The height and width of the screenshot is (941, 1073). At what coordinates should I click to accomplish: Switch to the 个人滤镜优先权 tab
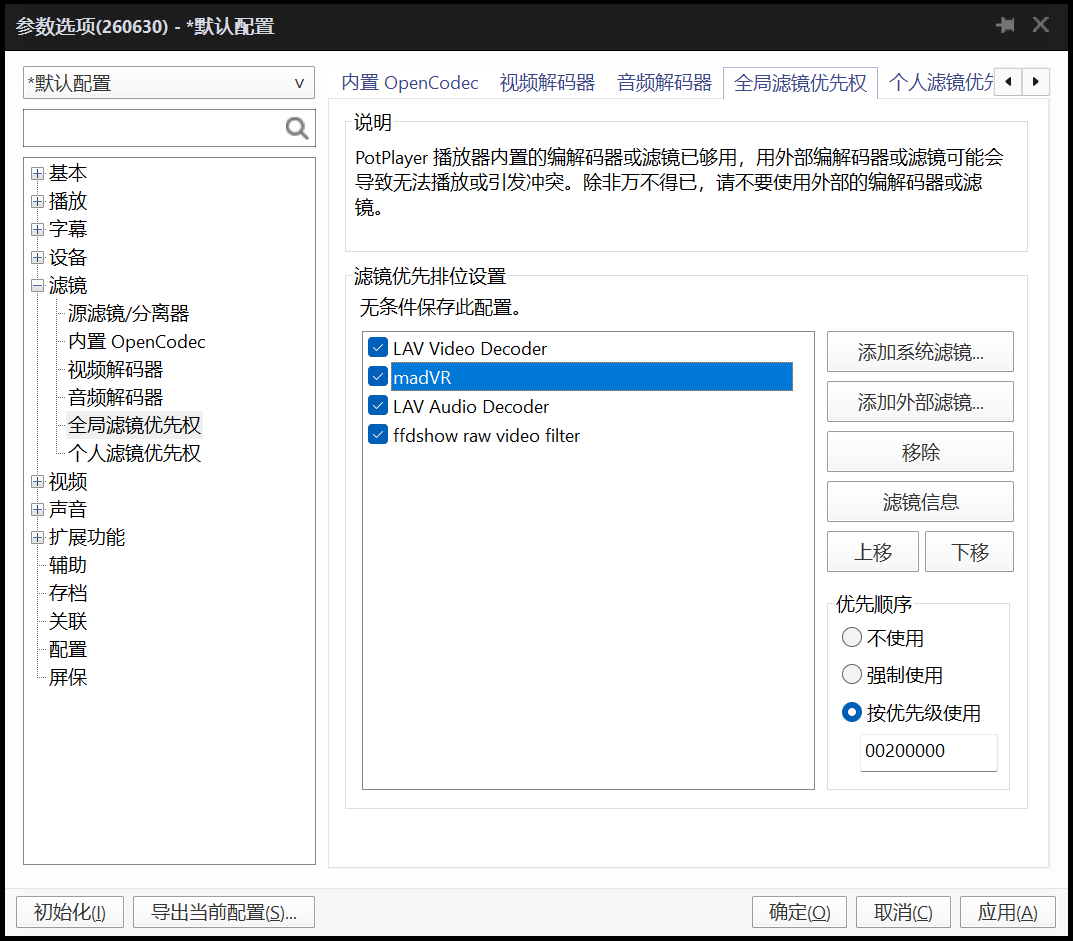(940, 83)
